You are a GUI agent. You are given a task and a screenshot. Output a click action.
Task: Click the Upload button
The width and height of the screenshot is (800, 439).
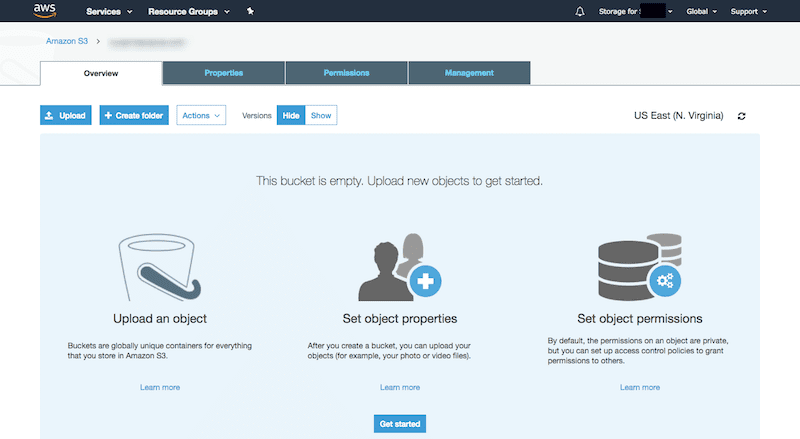click(65, 116)
